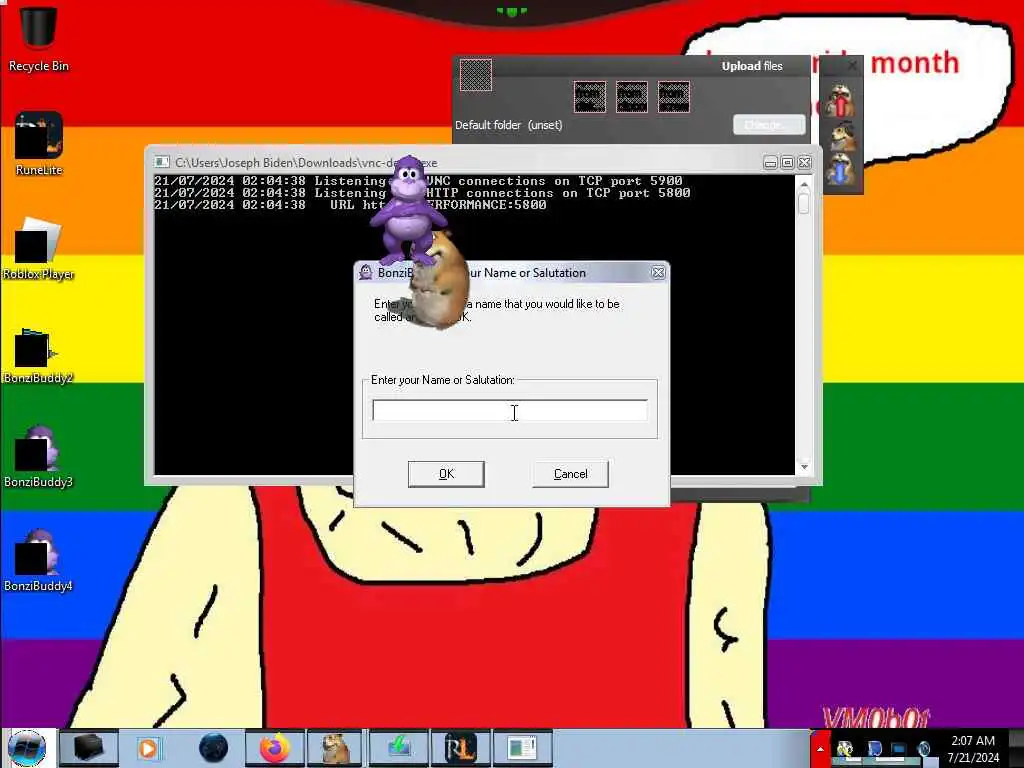Click the dog icon with blue down arrow
Viewport: 1024px width, 768px height.
pyautogui.click(x=840, y=170)
